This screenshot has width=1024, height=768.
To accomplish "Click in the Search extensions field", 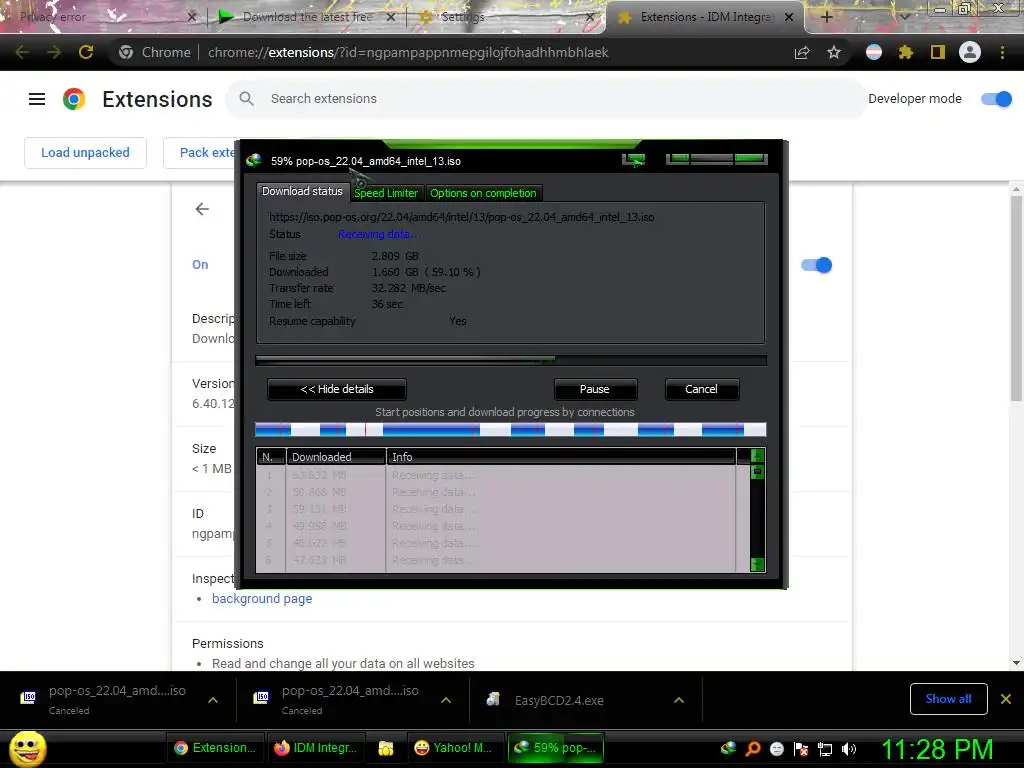I will pos(546,99).
